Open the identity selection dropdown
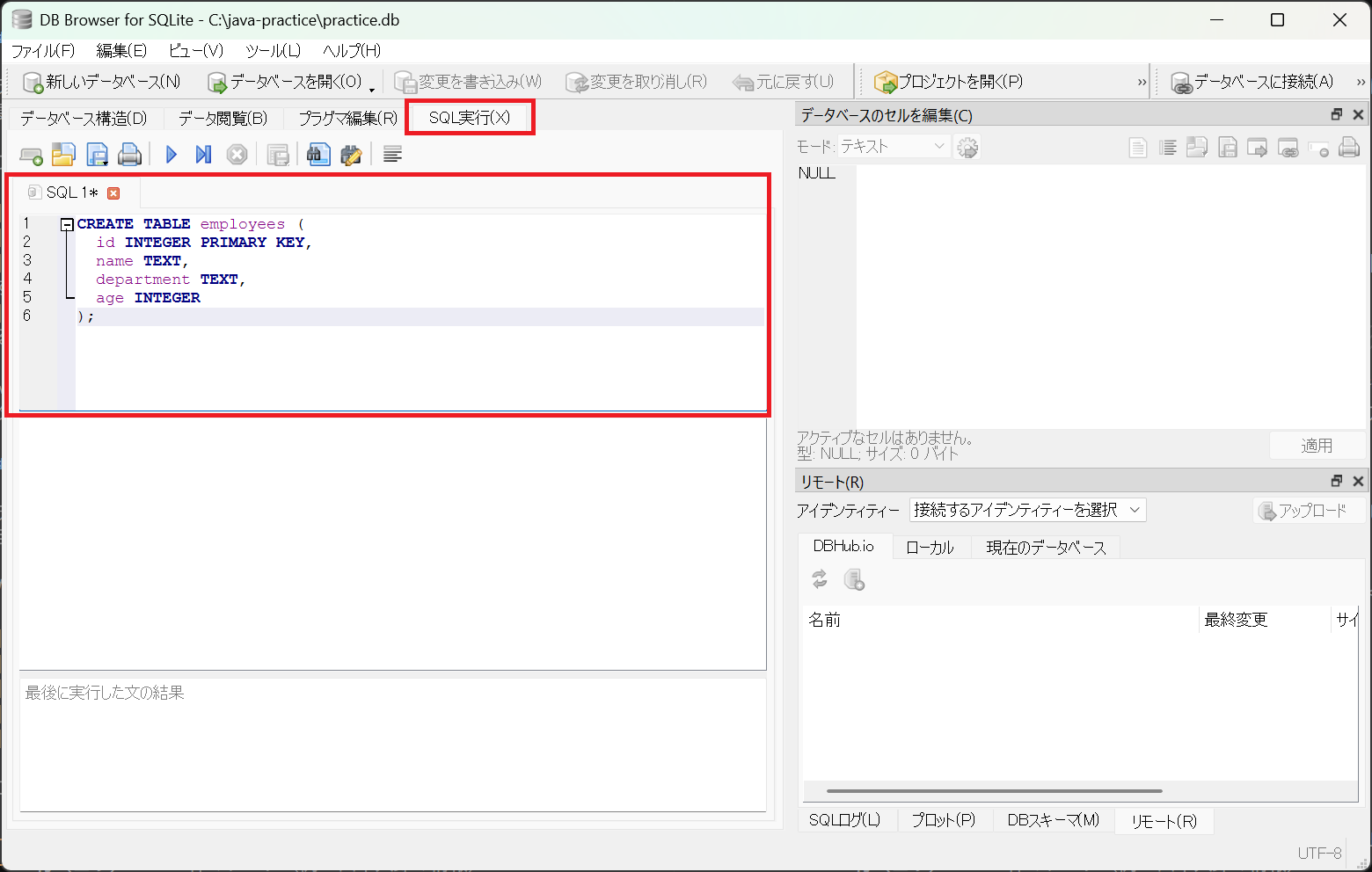The width and height of the screenshot is (1372, 872). tap(1027, 510)
